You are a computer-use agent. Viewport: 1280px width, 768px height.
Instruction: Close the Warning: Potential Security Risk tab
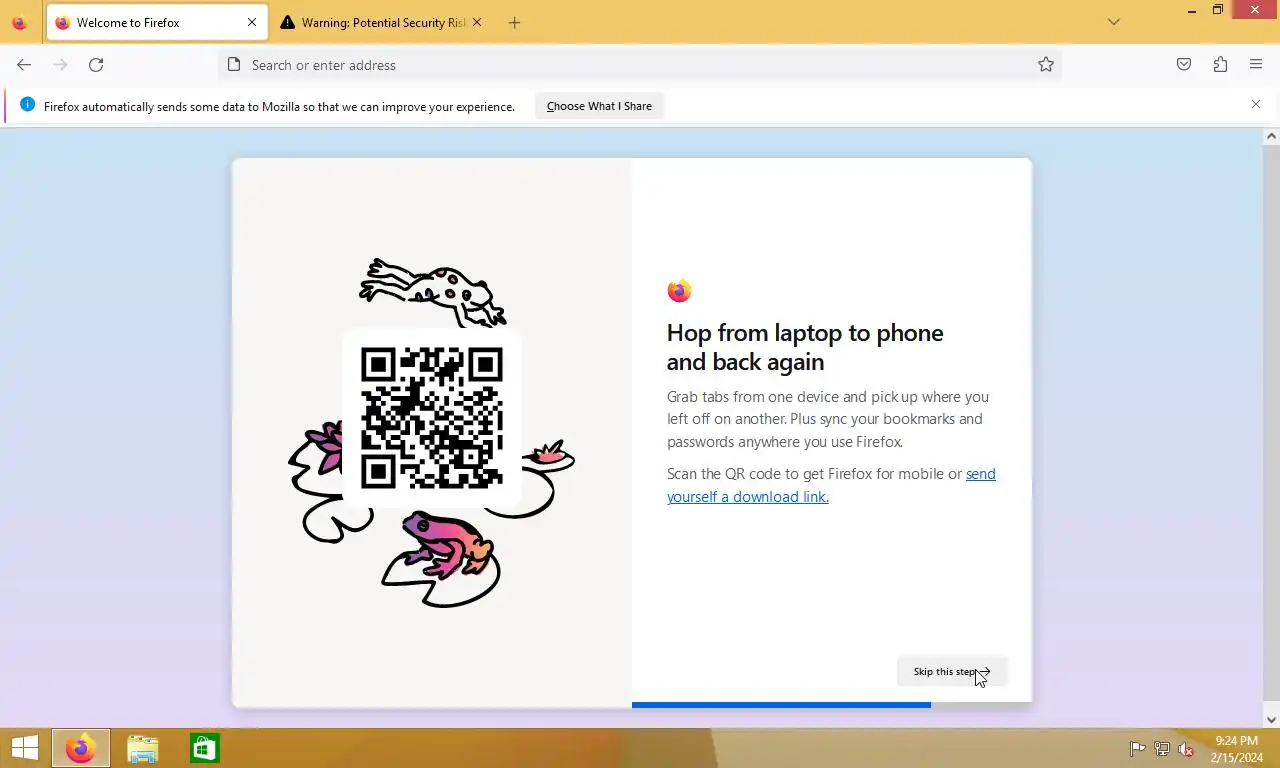(x=476, y=22)
